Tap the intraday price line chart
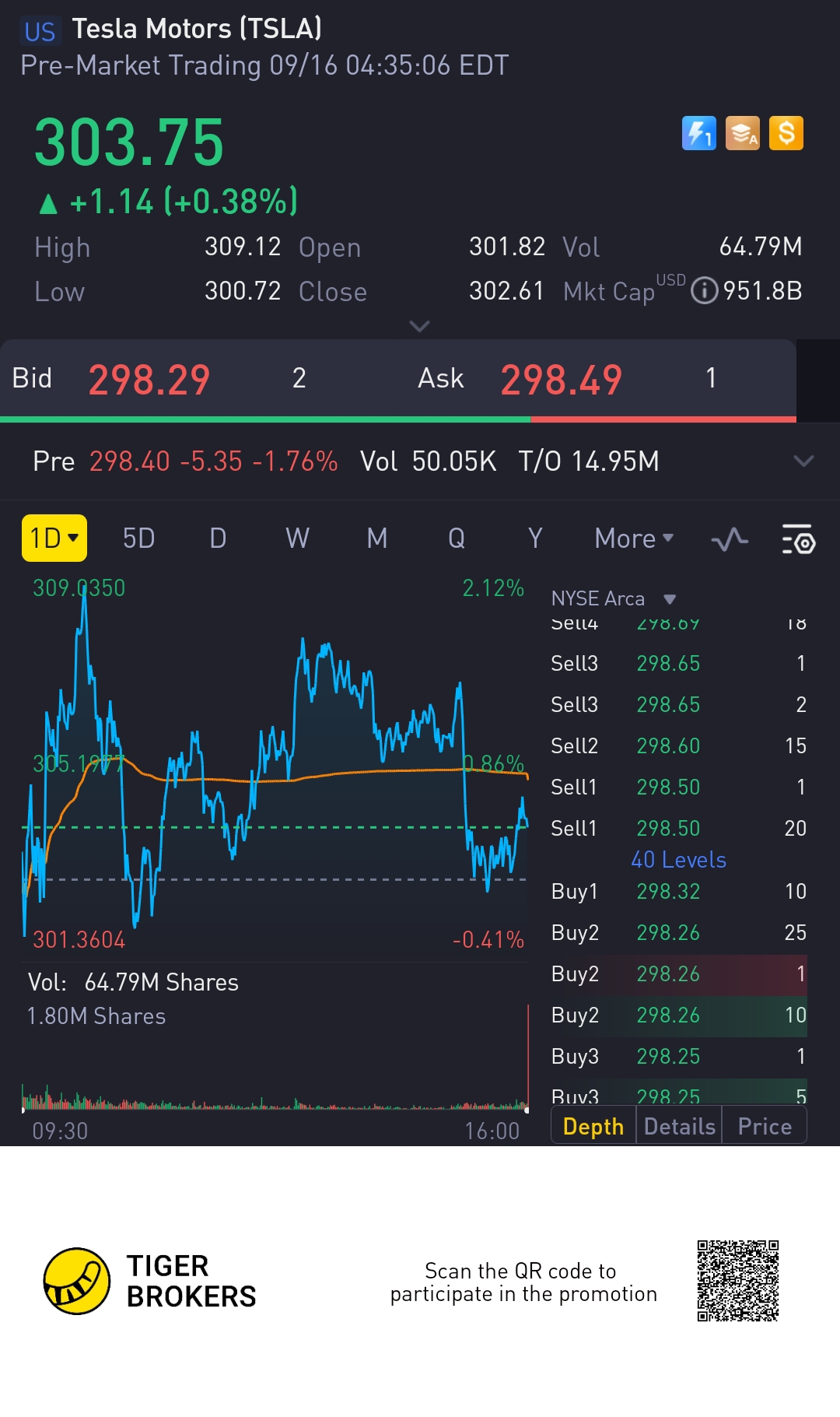Viewport: 840px width, 1417px height. tap(275, 766)
